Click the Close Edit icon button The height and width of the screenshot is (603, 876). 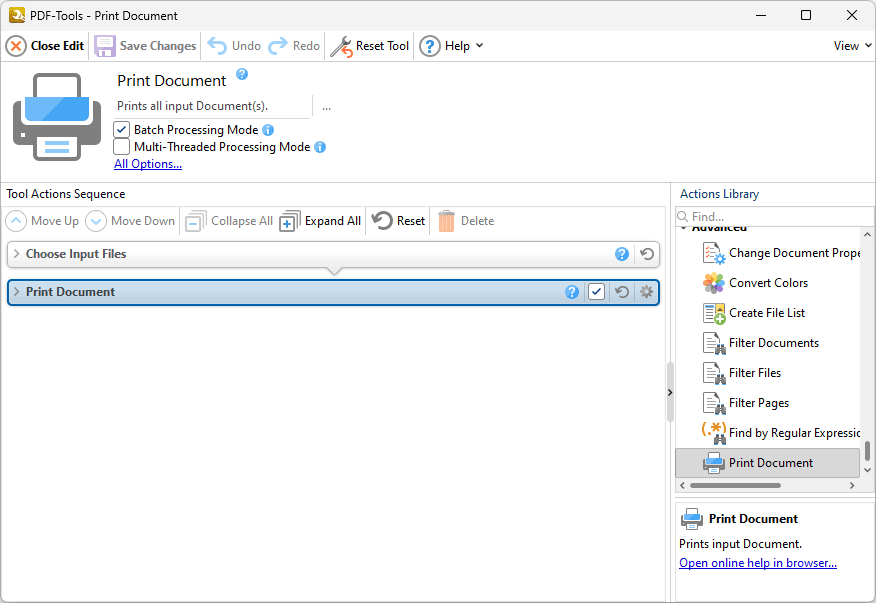[17, 46]
